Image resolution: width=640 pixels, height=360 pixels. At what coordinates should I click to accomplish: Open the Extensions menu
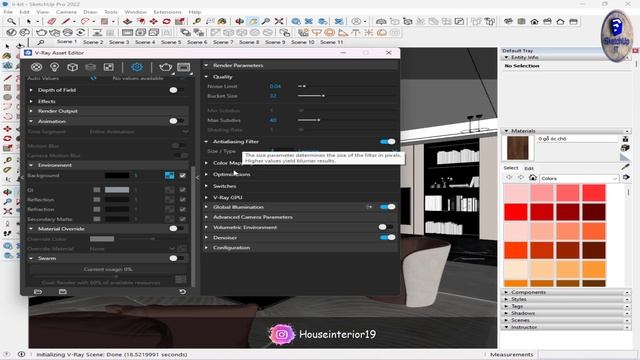click(167, 12)
